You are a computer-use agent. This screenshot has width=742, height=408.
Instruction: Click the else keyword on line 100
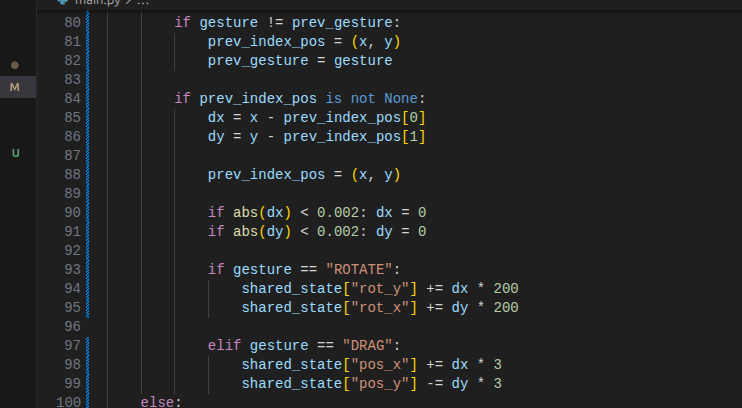[x=158, y=402]
